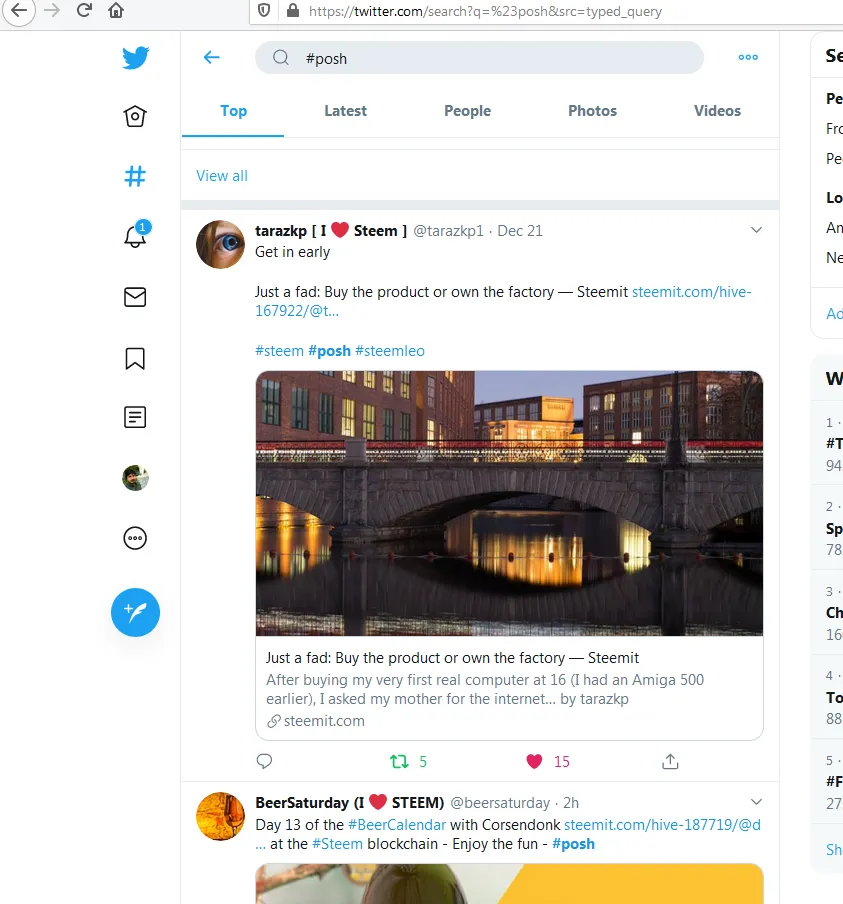The height and width of the screenshot is (904, 843).
Task: Expand tarazkp tweet chevron menu
Action: [x=756, y=230]
